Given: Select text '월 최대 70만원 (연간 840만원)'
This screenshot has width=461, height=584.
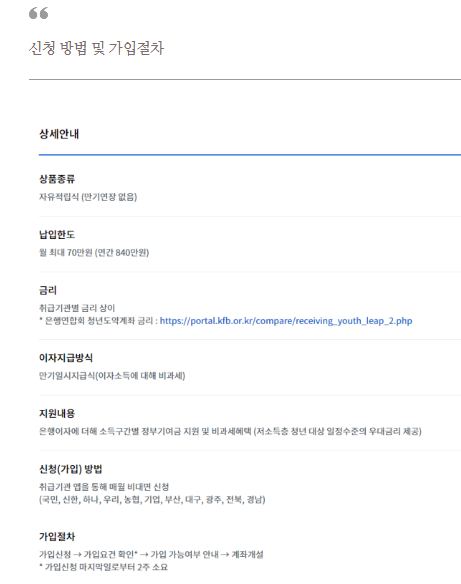Looking at the screenshot, I should tap(94, 253).
